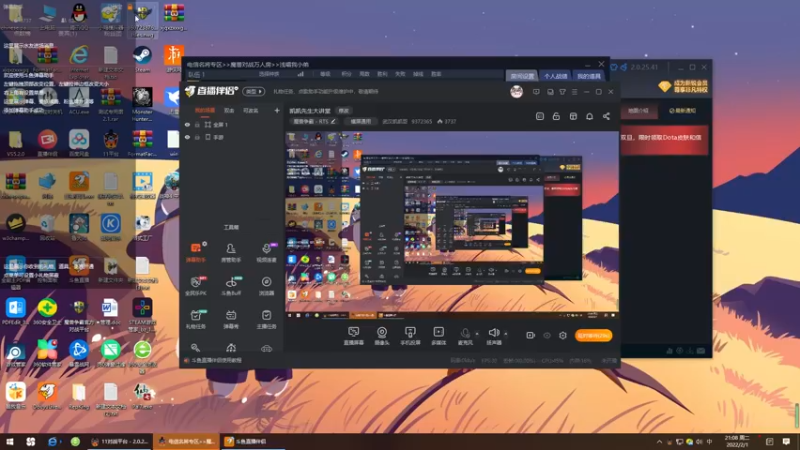Add a new scene with plus icon

[277, 110]
